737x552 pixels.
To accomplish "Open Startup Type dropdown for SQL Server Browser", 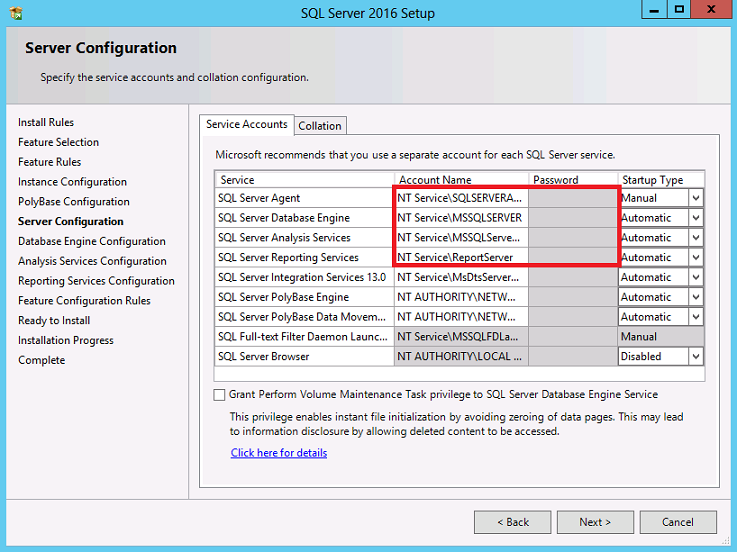I will point(696,356).
